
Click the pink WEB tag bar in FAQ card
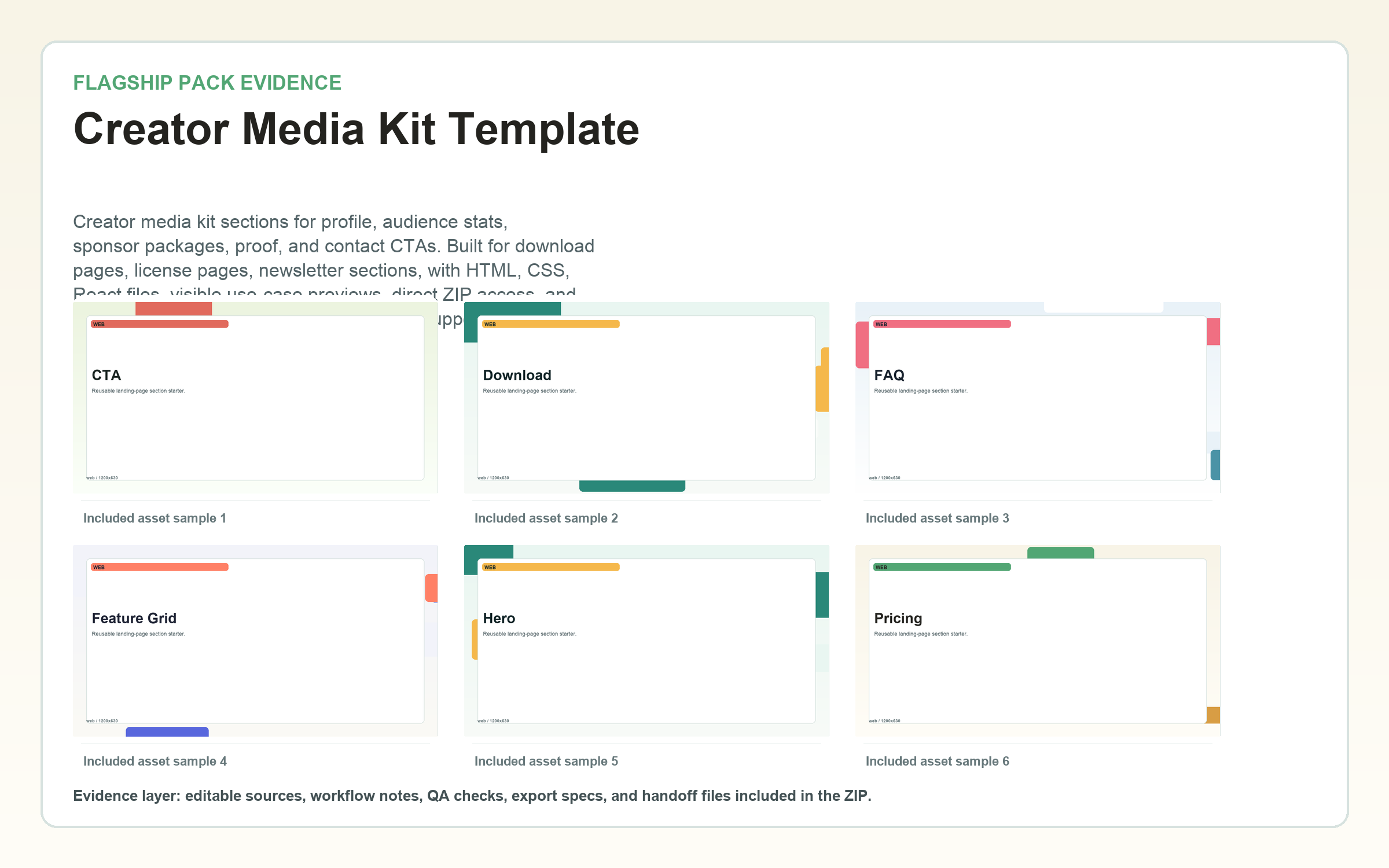click(x=942, y=324)
